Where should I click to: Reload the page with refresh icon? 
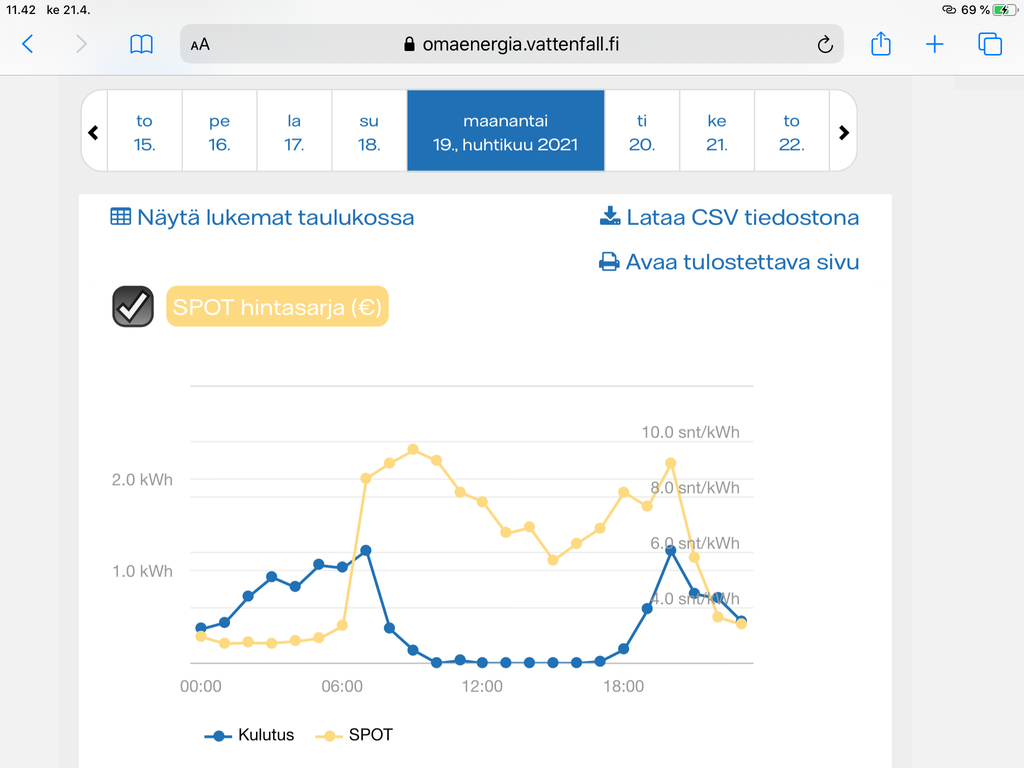click(x=825, y=44)
